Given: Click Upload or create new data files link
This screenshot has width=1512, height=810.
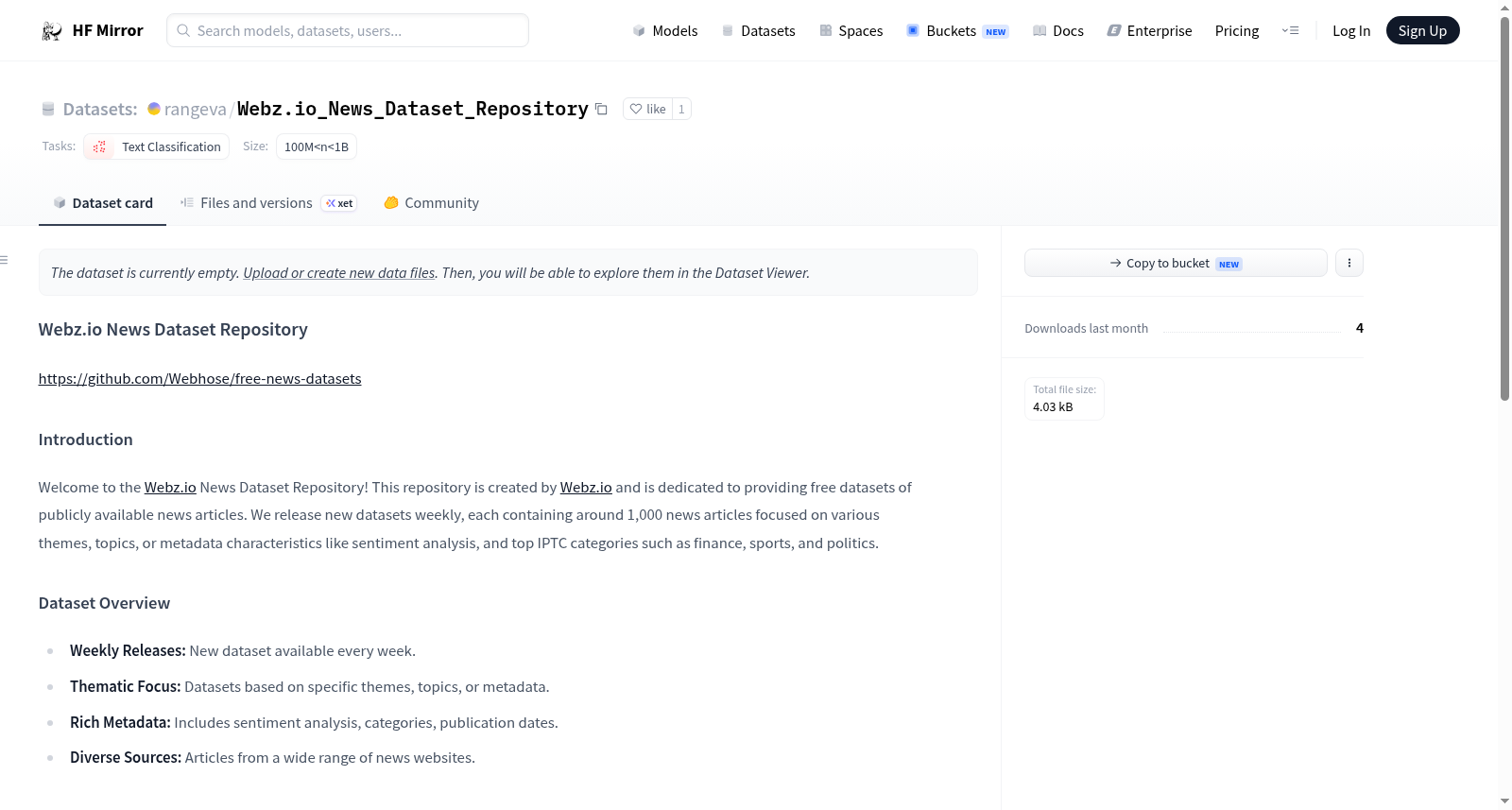Looking at the screenshot, I should (339, 272).
